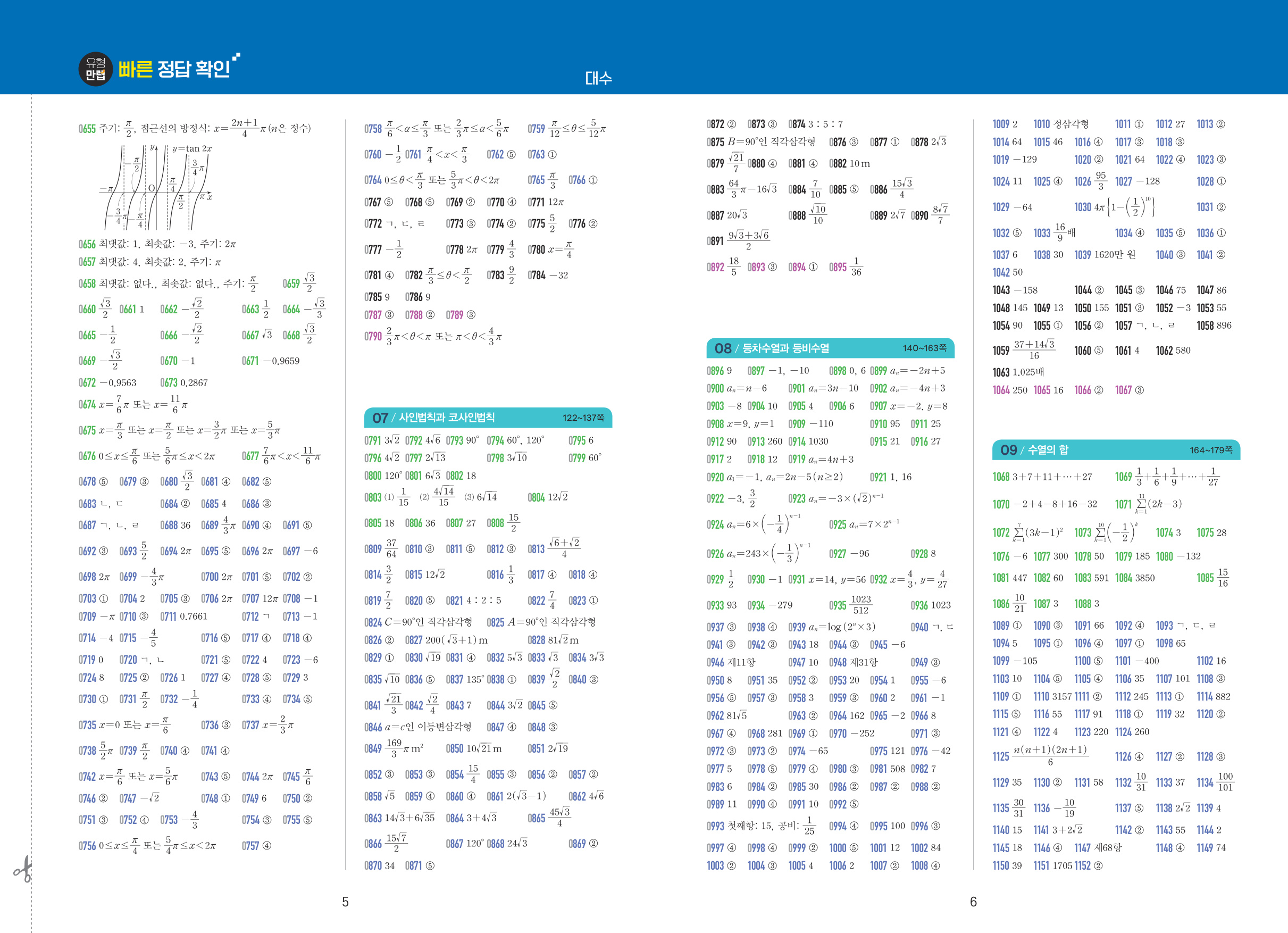Click the page range 122~137쪽

tap(583, 418)
